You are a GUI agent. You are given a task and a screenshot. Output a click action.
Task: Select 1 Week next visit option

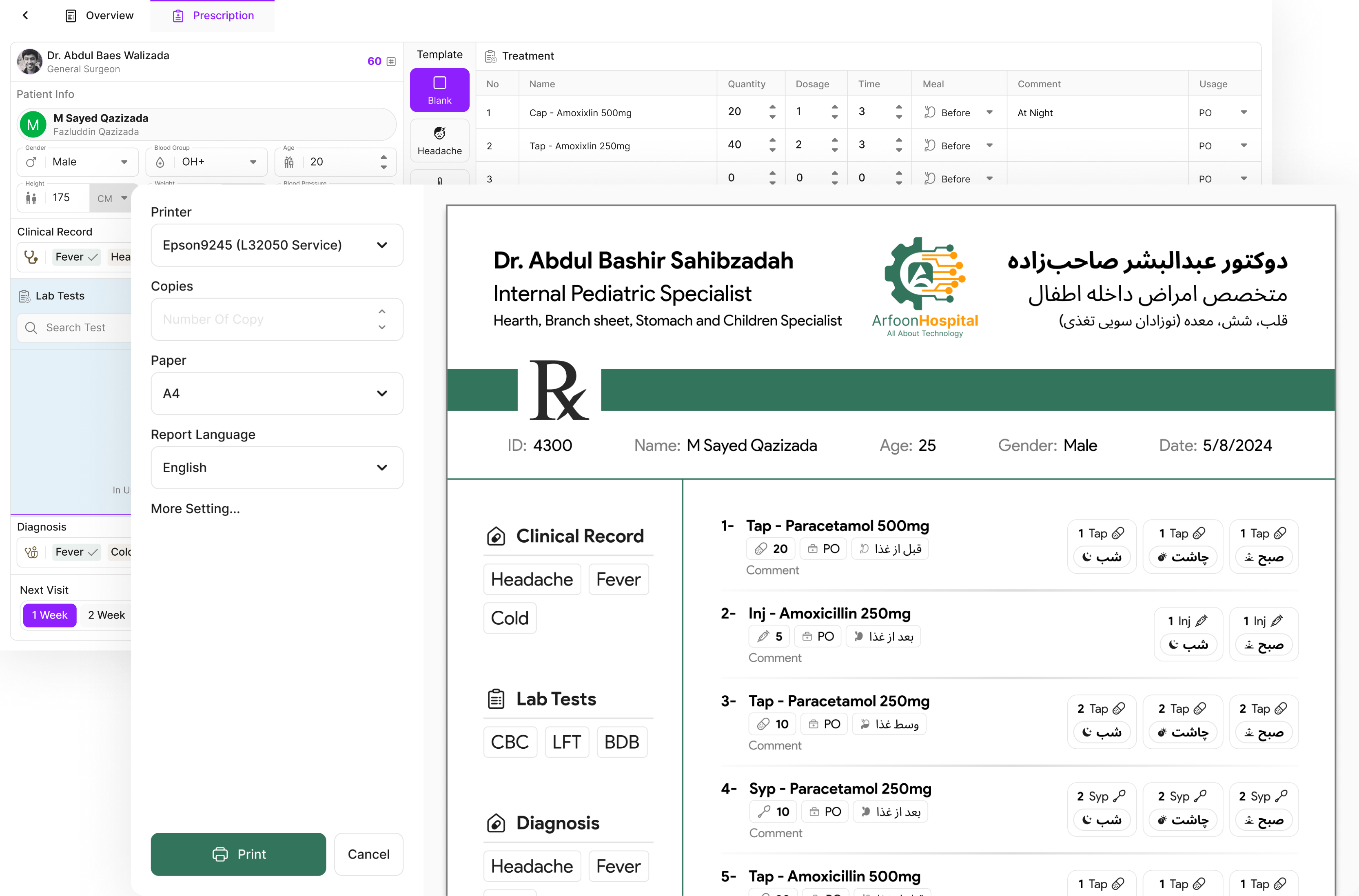(x=50, y=615)
